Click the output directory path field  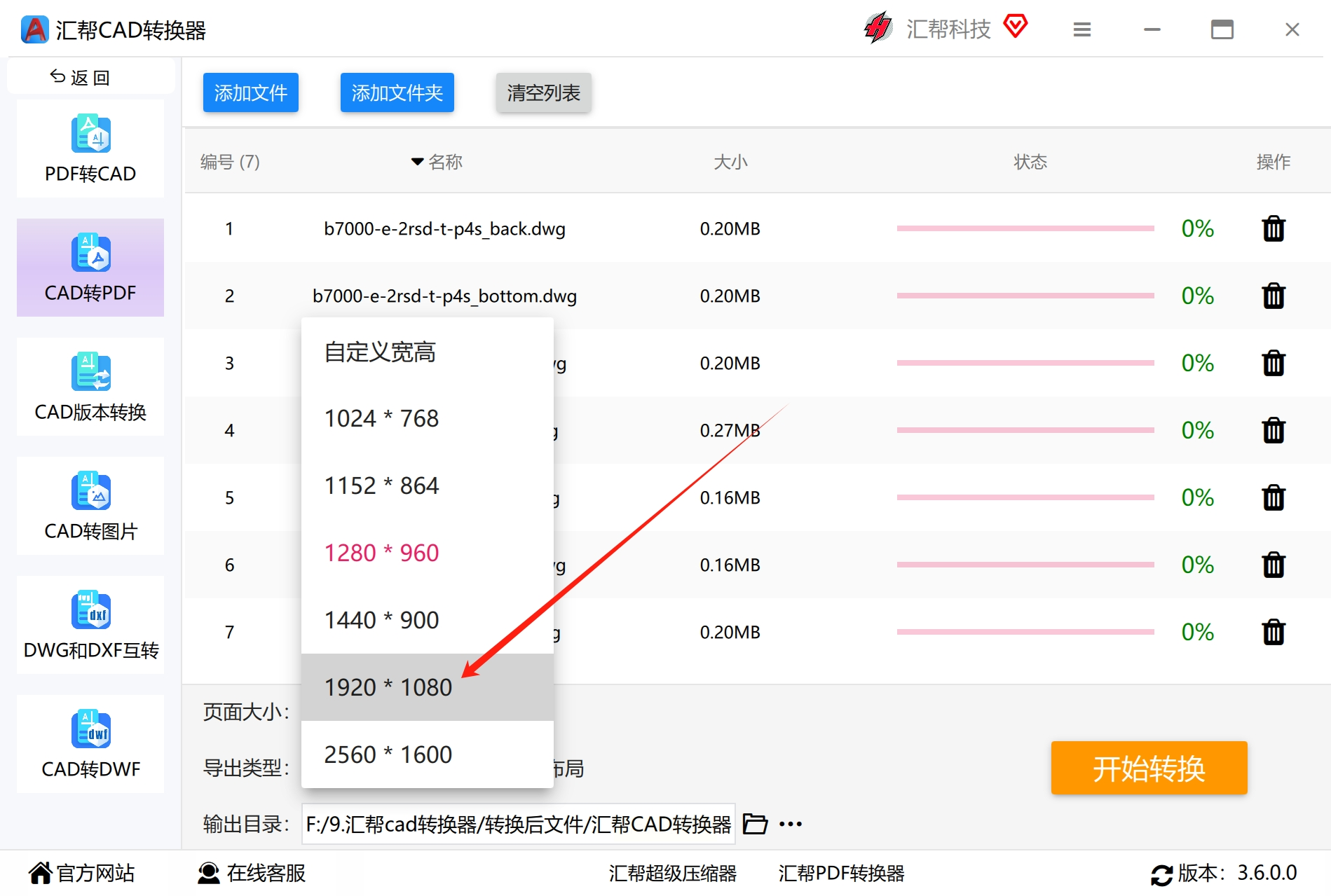point(519,824)
